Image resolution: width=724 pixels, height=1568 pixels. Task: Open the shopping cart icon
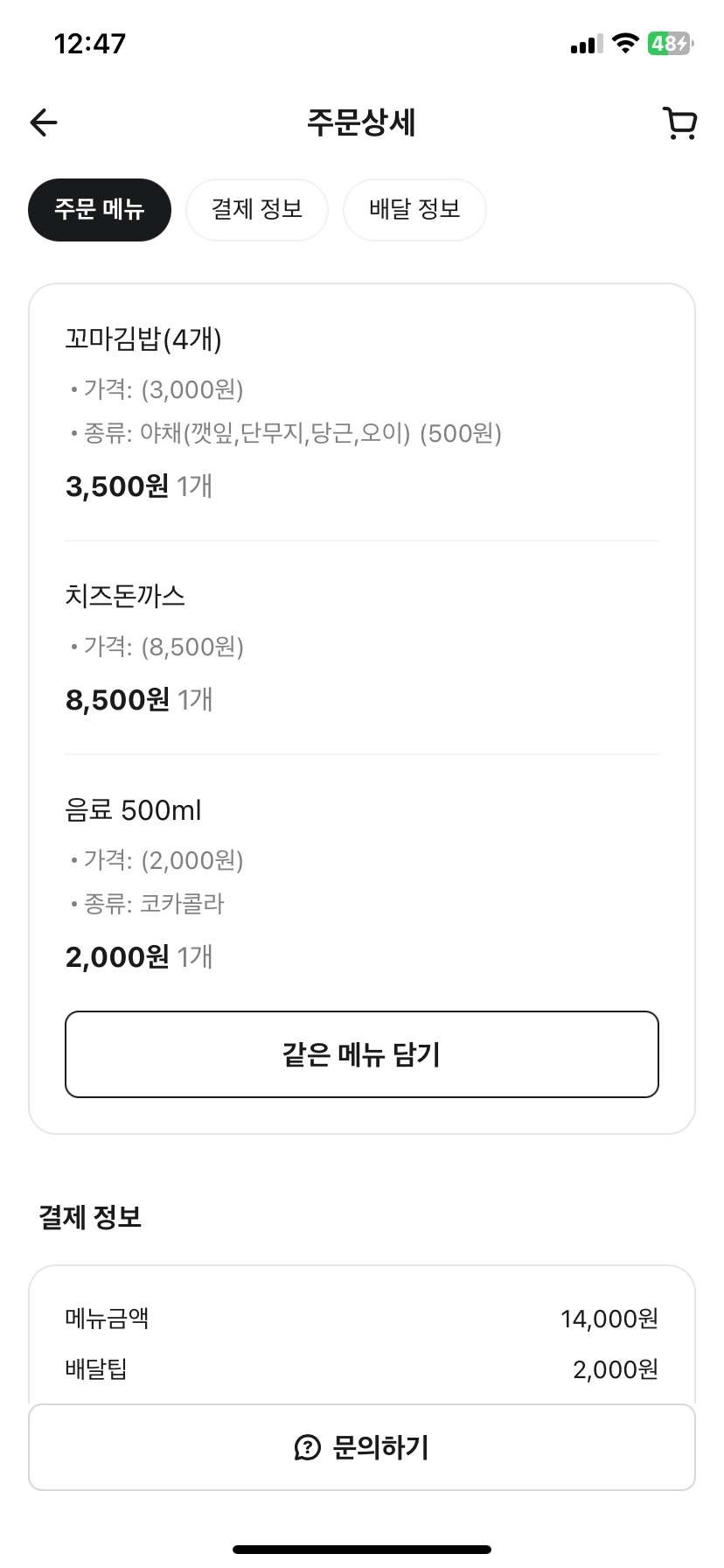tap(679, 123)
